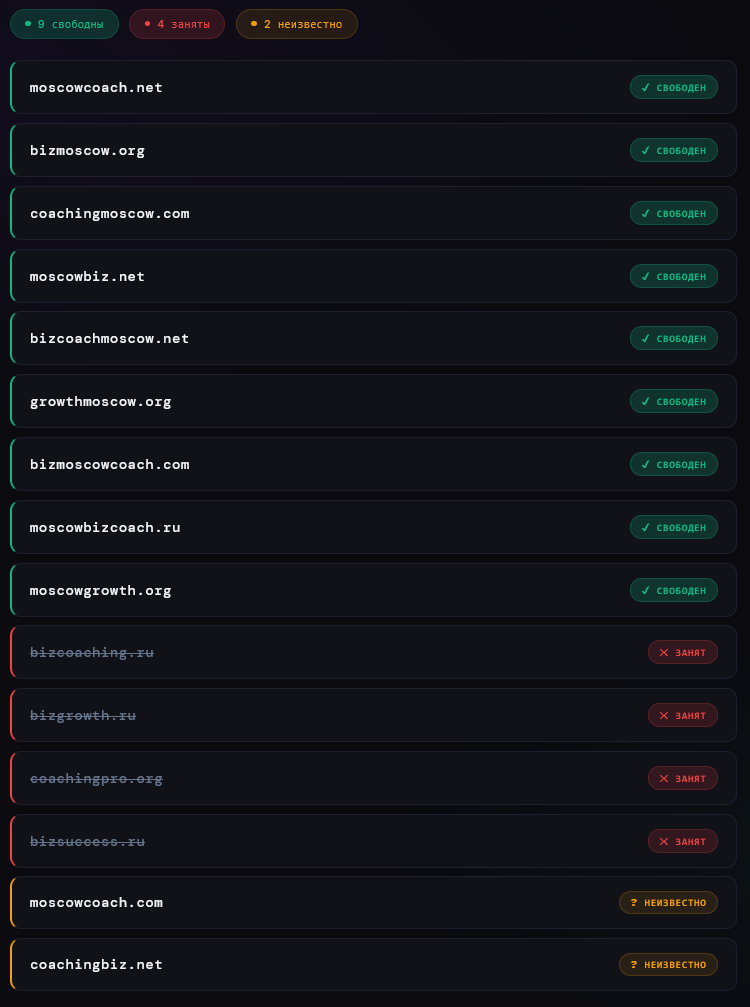Select the 4 заняты filter chip

point(177,24)
